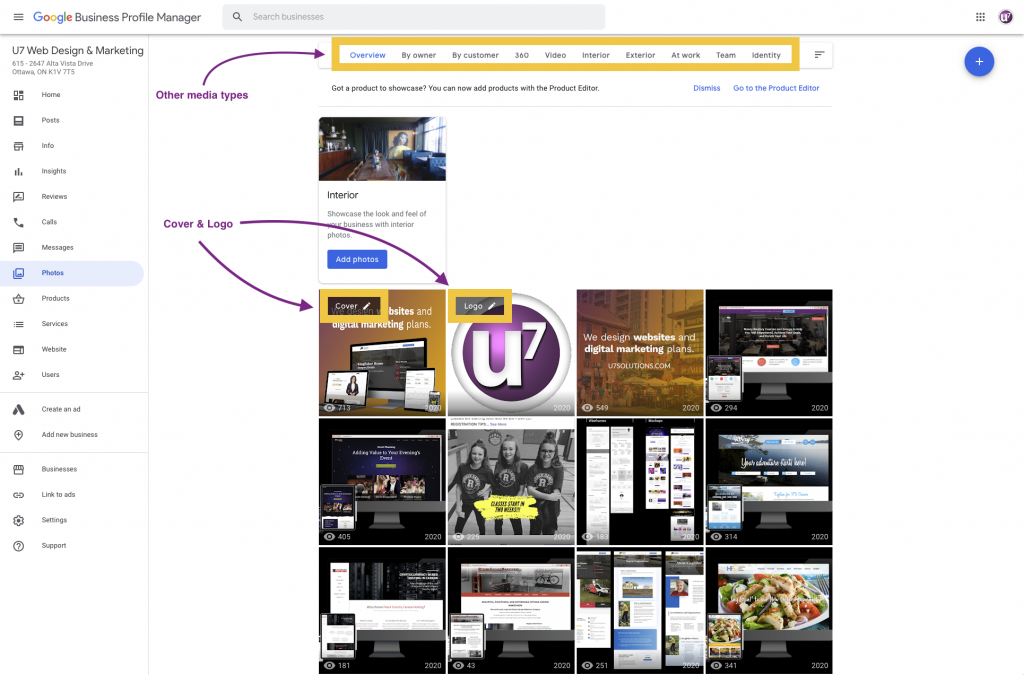Click the Posts icon in sidebar

click(x=18, y=121)
